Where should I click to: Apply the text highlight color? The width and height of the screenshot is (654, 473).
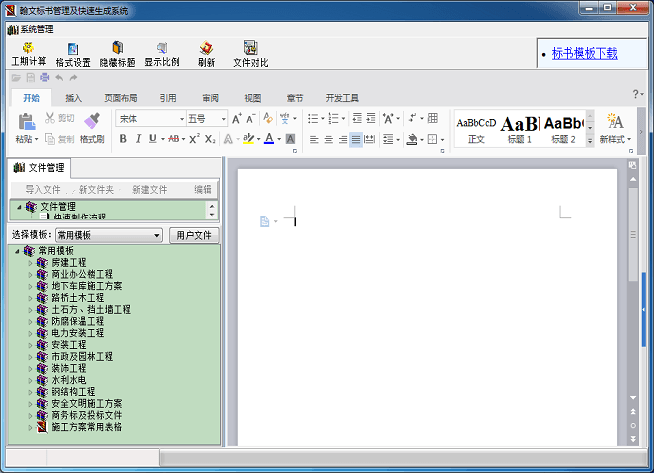click(x=249, y=138)
